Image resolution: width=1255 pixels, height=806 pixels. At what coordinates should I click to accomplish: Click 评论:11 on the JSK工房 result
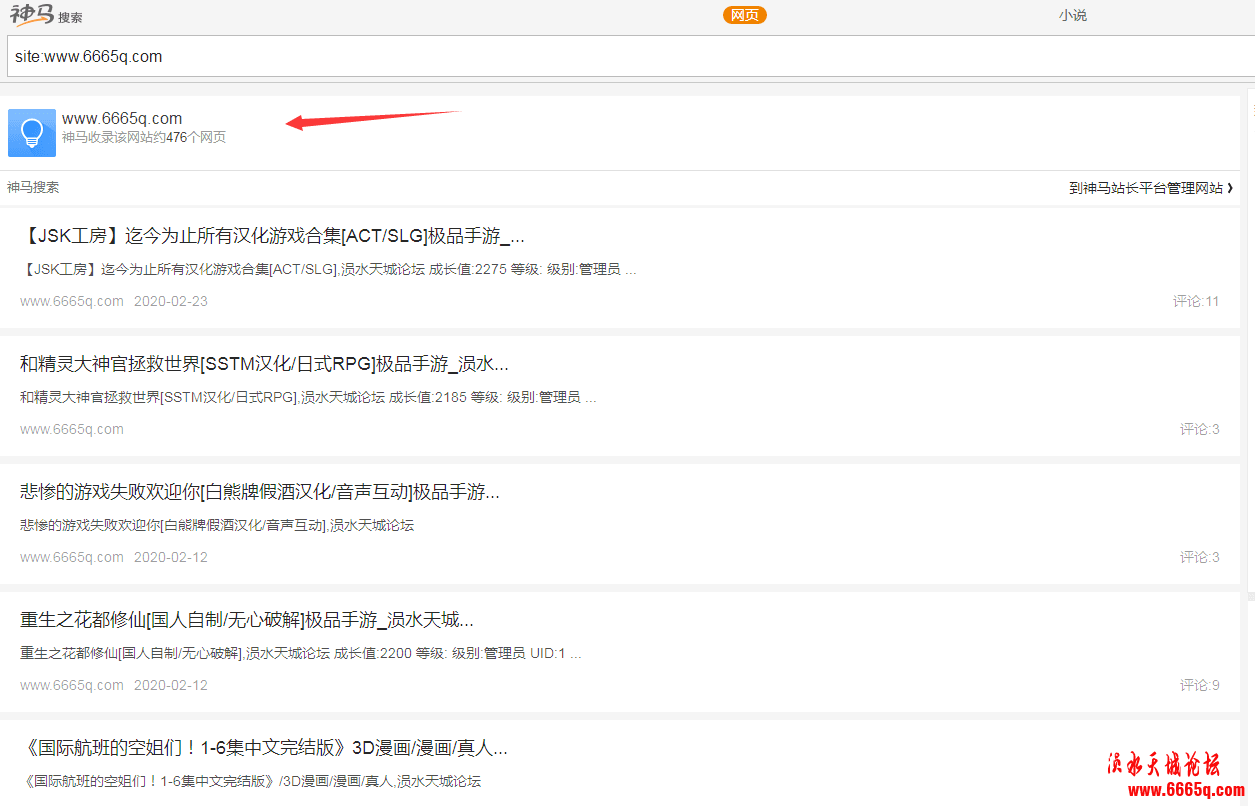click(1196, 301)
